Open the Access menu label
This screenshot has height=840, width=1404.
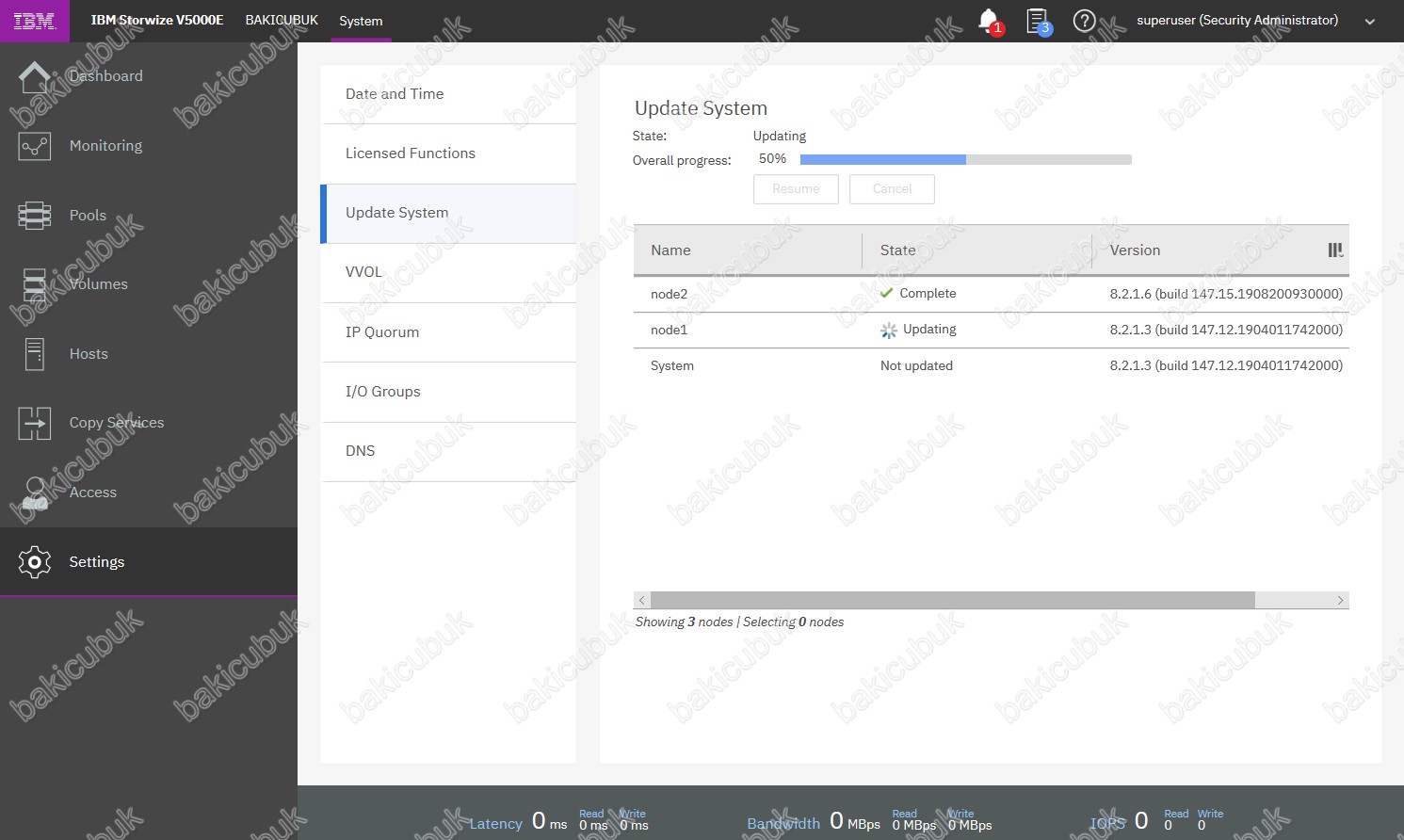coord(93,493)
